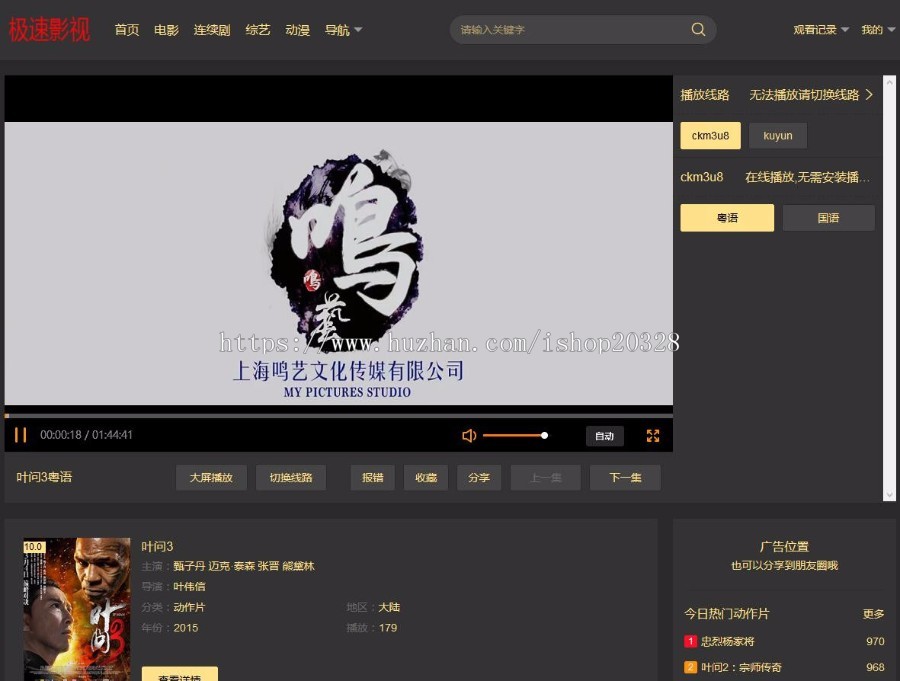900x681 pixels.
Task: Enter fullscreen using the expand icon
Action: [x=653, y=436]
